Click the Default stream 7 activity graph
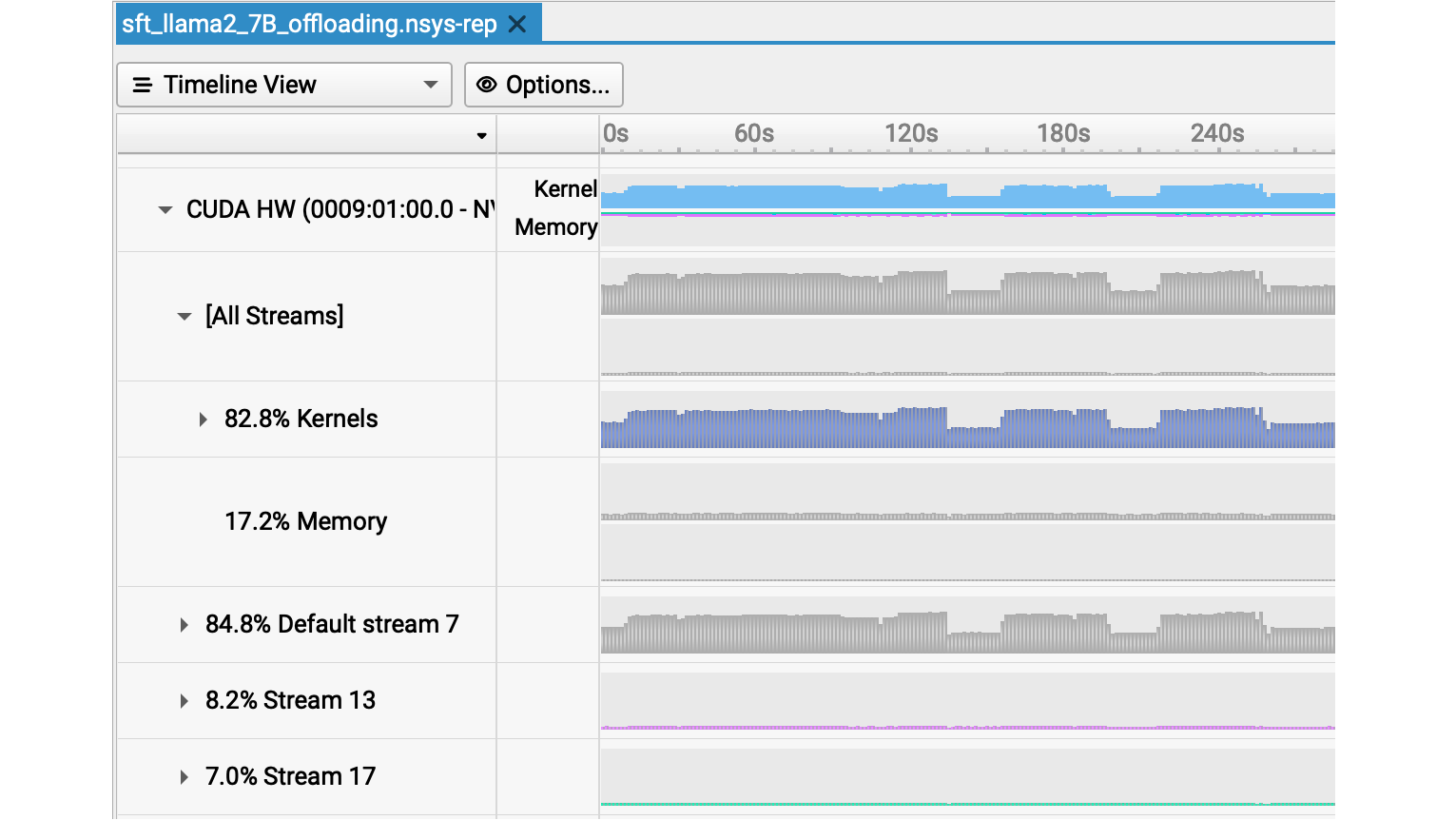 tap(967, 633)
